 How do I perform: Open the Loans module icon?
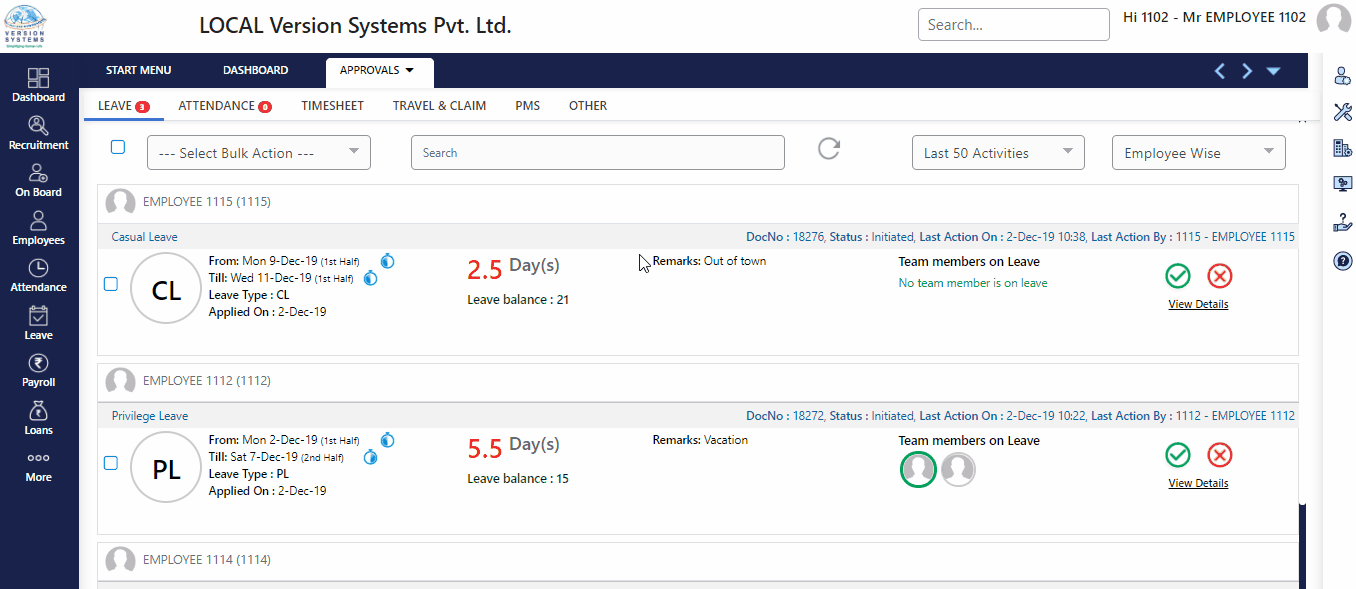(x=38, y=417)
